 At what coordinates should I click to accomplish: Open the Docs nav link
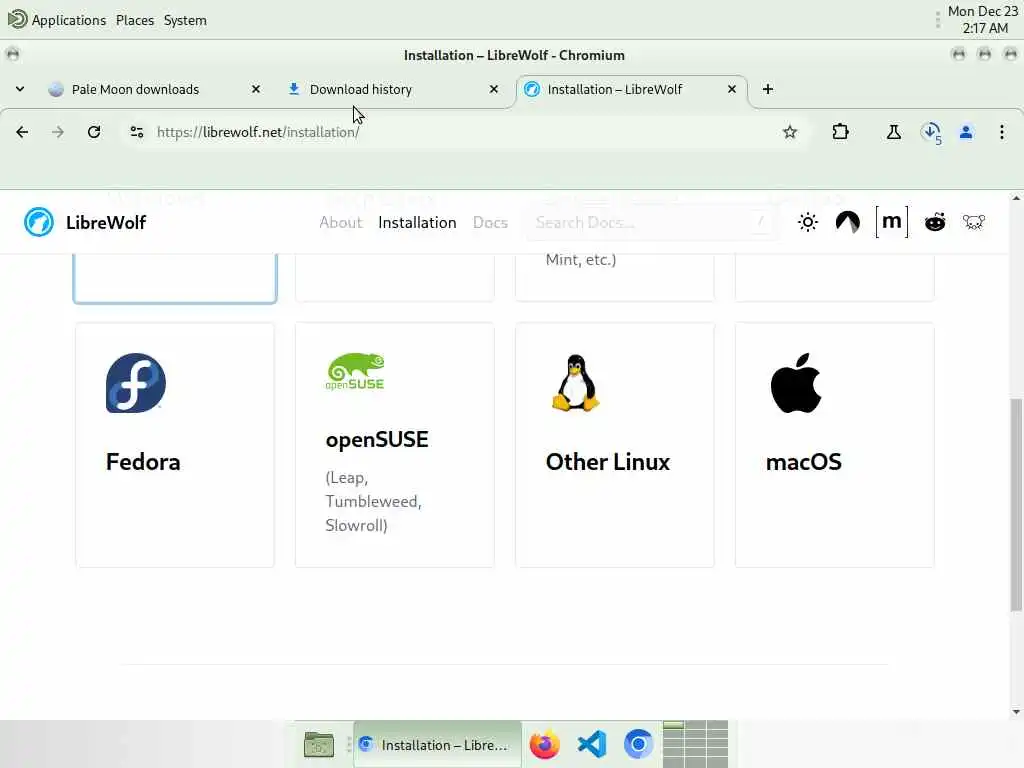tap(490, 223)
